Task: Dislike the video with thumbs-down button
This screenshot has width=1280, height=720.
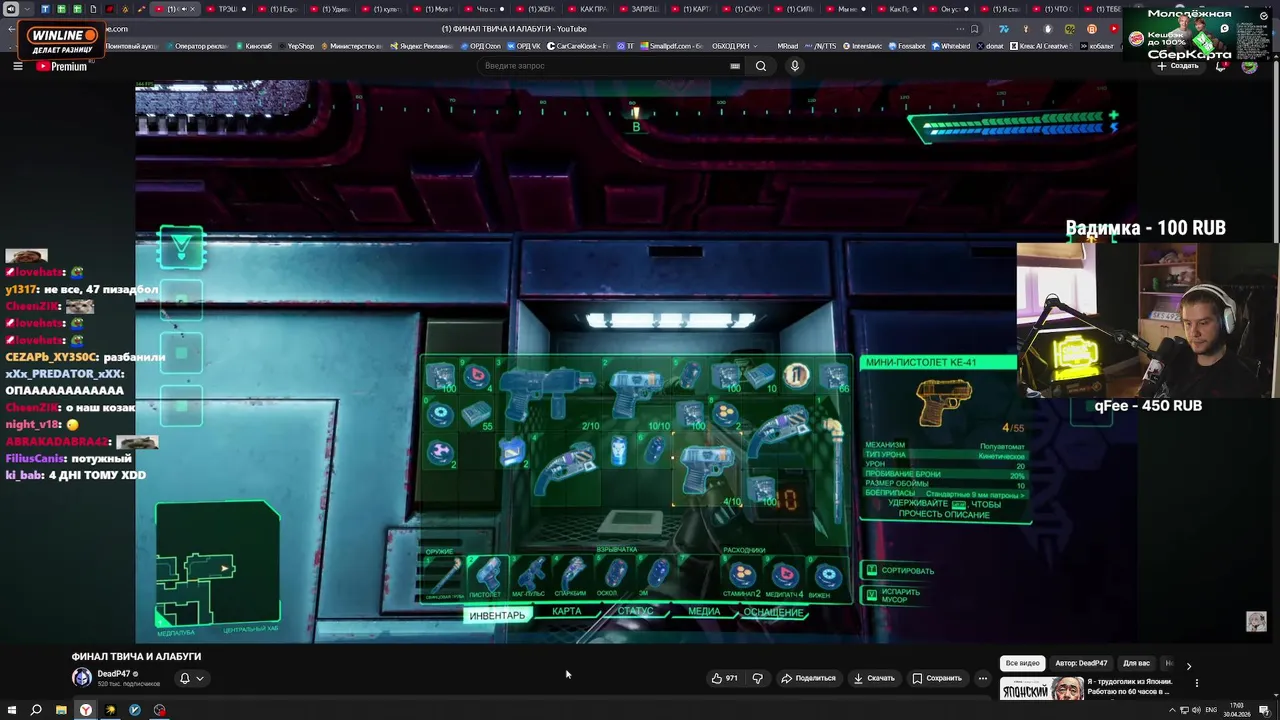Action: [757, 678]
